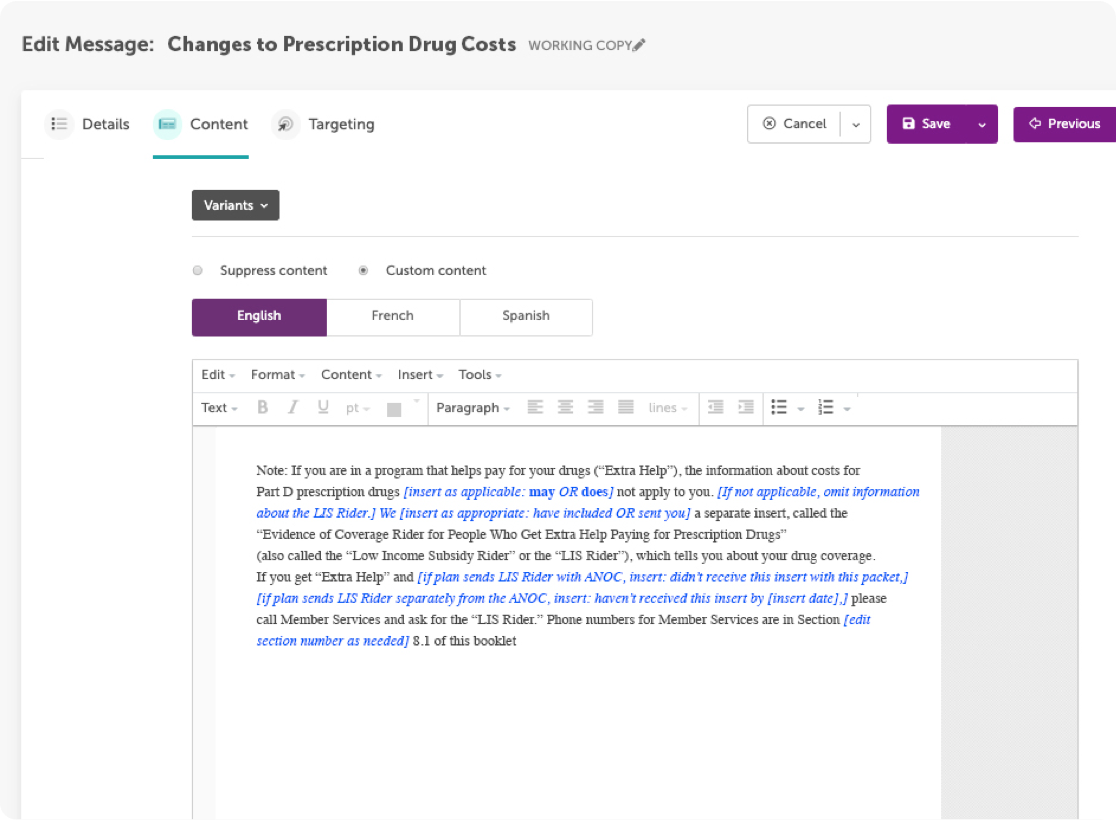
Task: Align text to the left
Action: [x=535, y=408]
